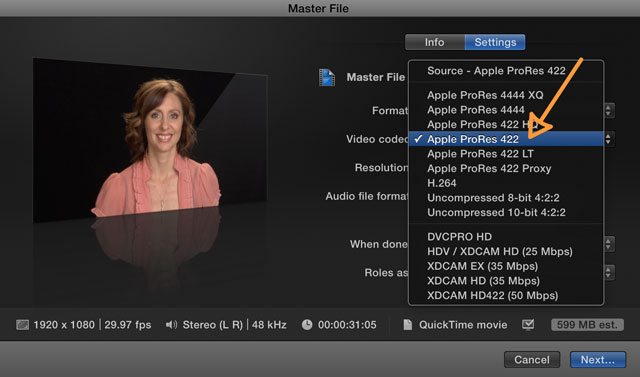Click the Roles as label

[386, 273]
